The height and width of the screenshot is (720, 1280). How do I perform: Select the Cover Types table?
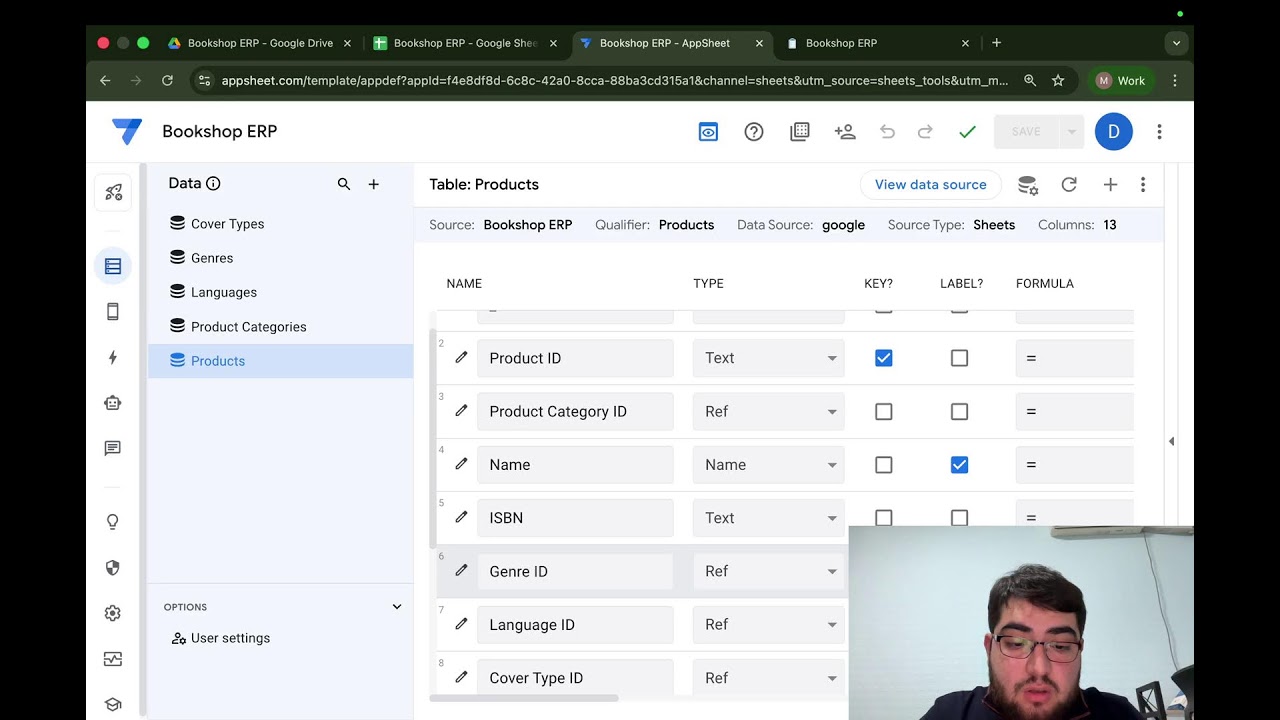280,224
